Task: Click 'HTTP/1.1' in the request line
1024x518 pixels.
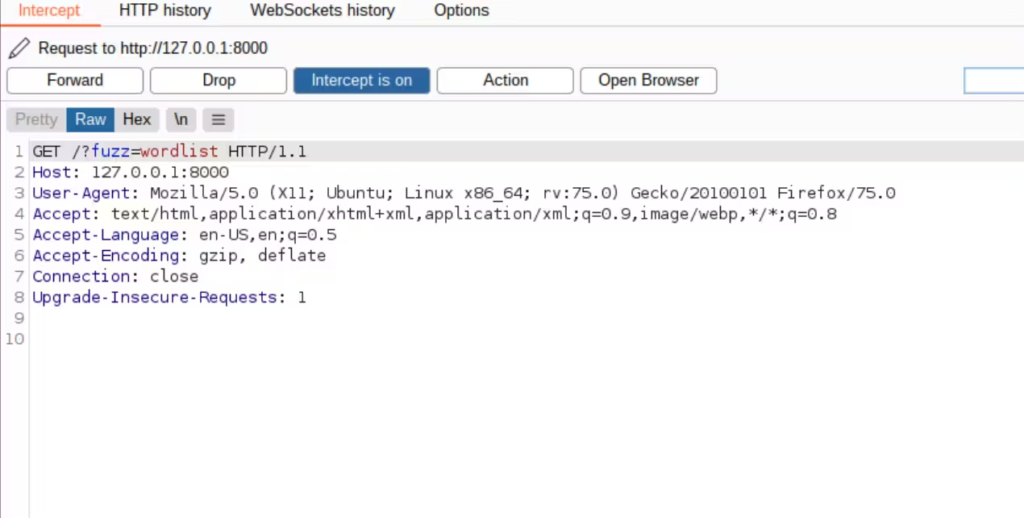Action: (x=267, y=152)
